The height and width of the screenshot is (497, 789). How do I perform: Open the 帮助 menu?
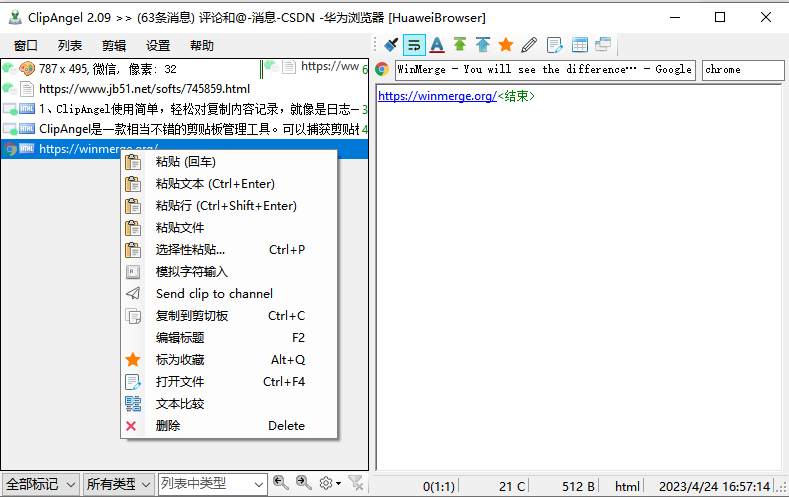point(202,46)
